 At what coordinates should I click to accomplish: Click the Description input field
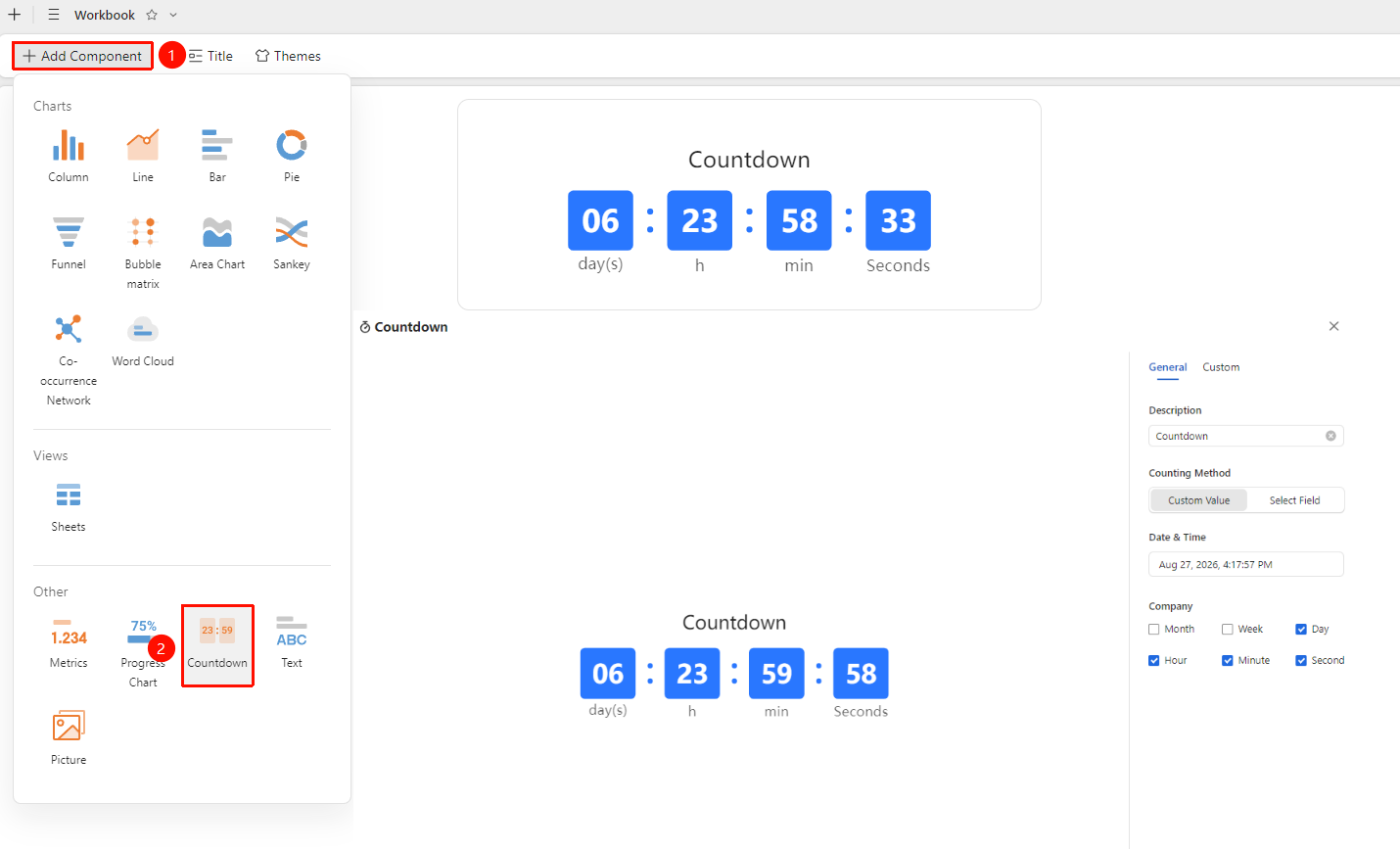point(1246,436)
